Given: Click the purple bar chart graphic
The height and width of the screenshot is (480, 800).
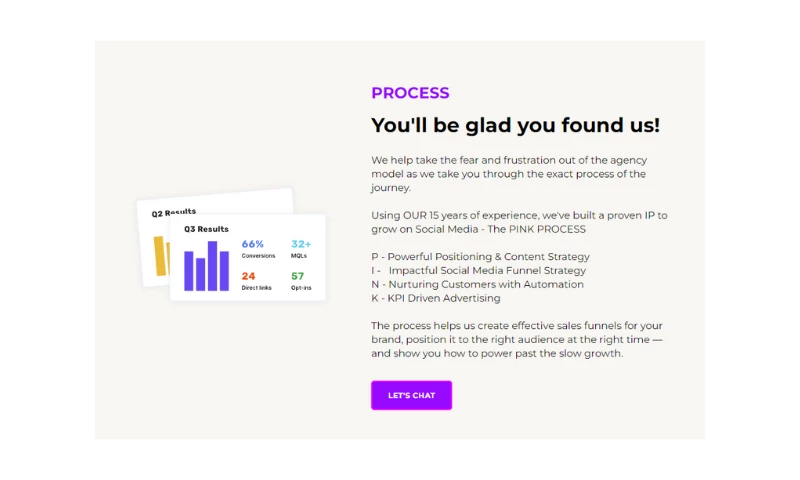Looking at the screenshot, I should [206, 267].
